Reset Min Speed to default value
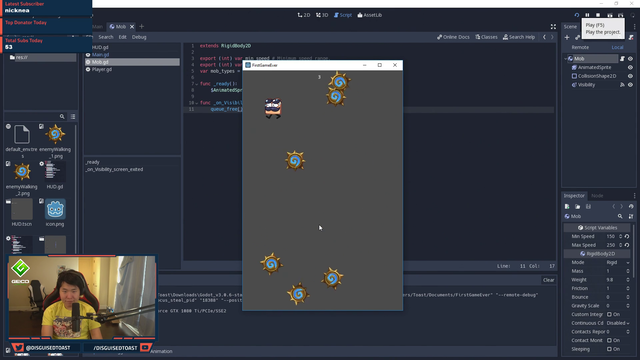640x360 pixels. [627, 236]
